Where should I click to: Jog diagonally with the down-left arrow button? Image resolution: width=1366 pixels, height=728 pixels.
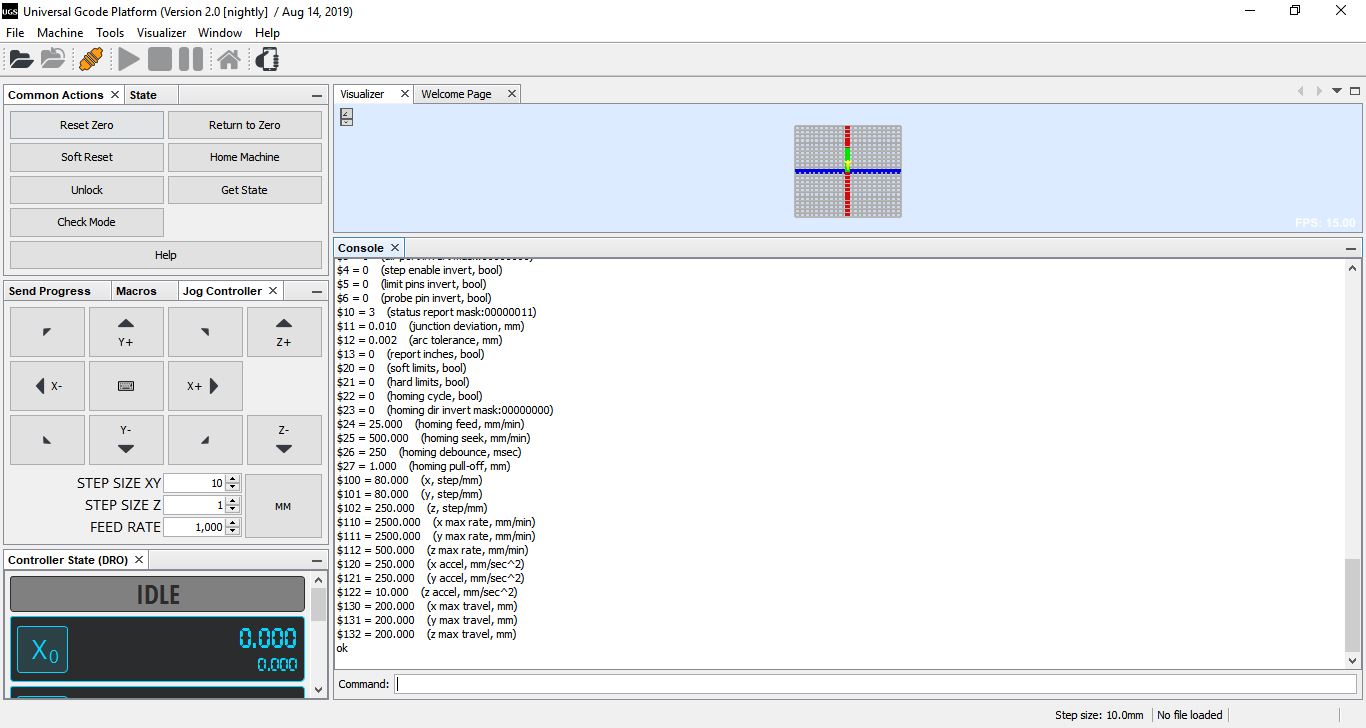(x=47, y=440)
